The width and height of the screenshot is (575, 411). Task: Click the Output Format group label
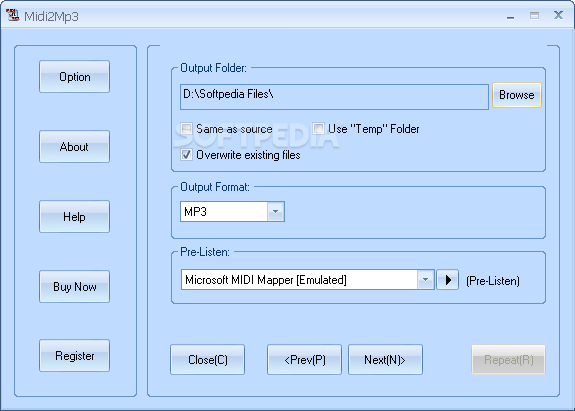pyautogui.click(x=215, y=187)
